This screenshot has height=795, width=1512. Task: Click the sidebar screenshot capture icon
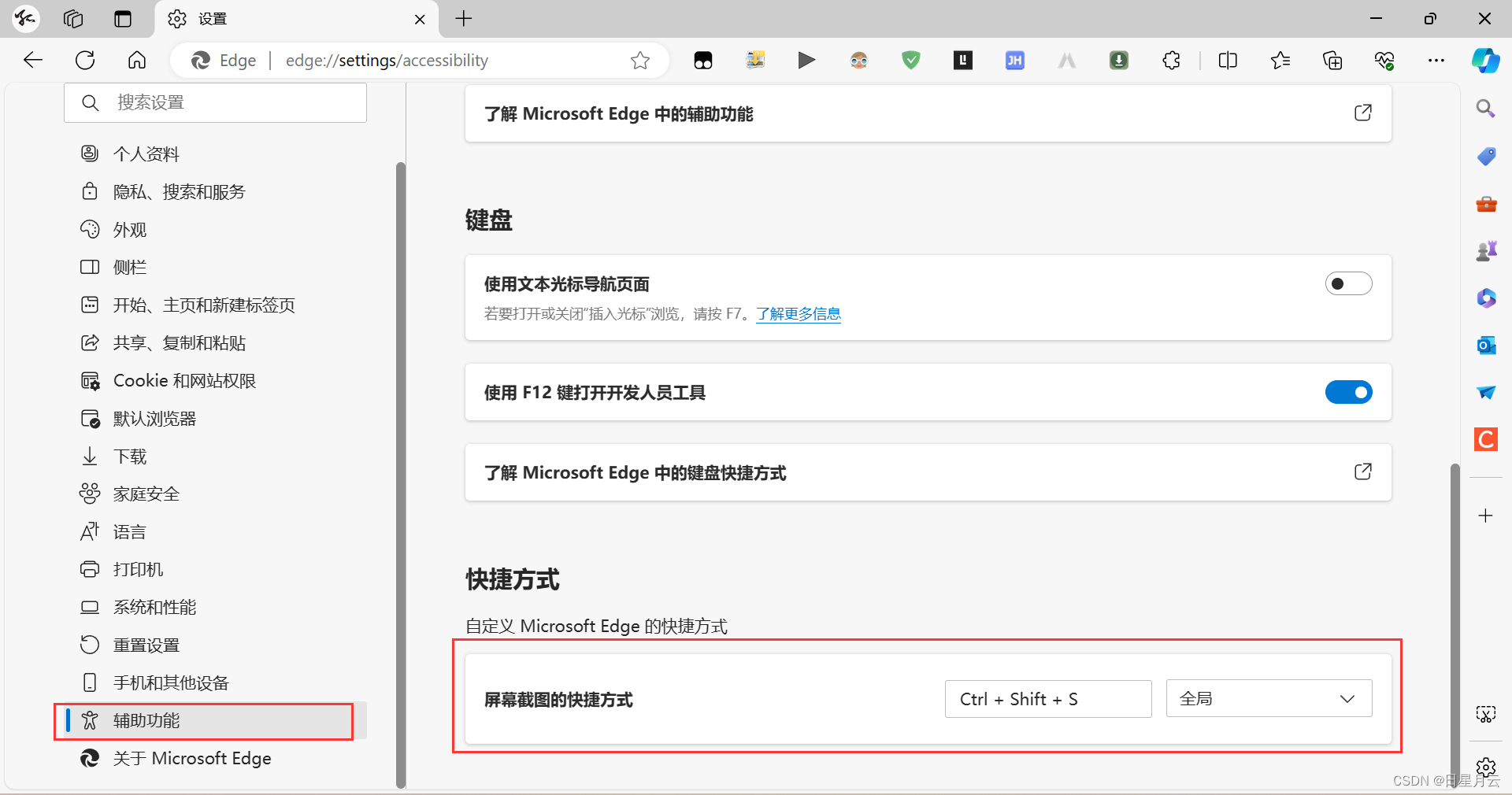pyautogui.click(x=1485, y=714)
